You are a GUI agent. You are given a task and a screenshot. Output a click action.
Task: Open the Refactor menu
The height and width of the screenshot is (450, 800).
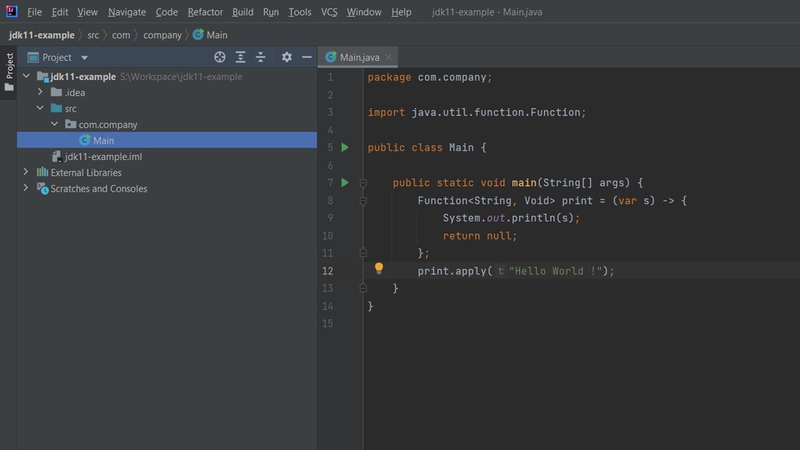pos(205,12)
